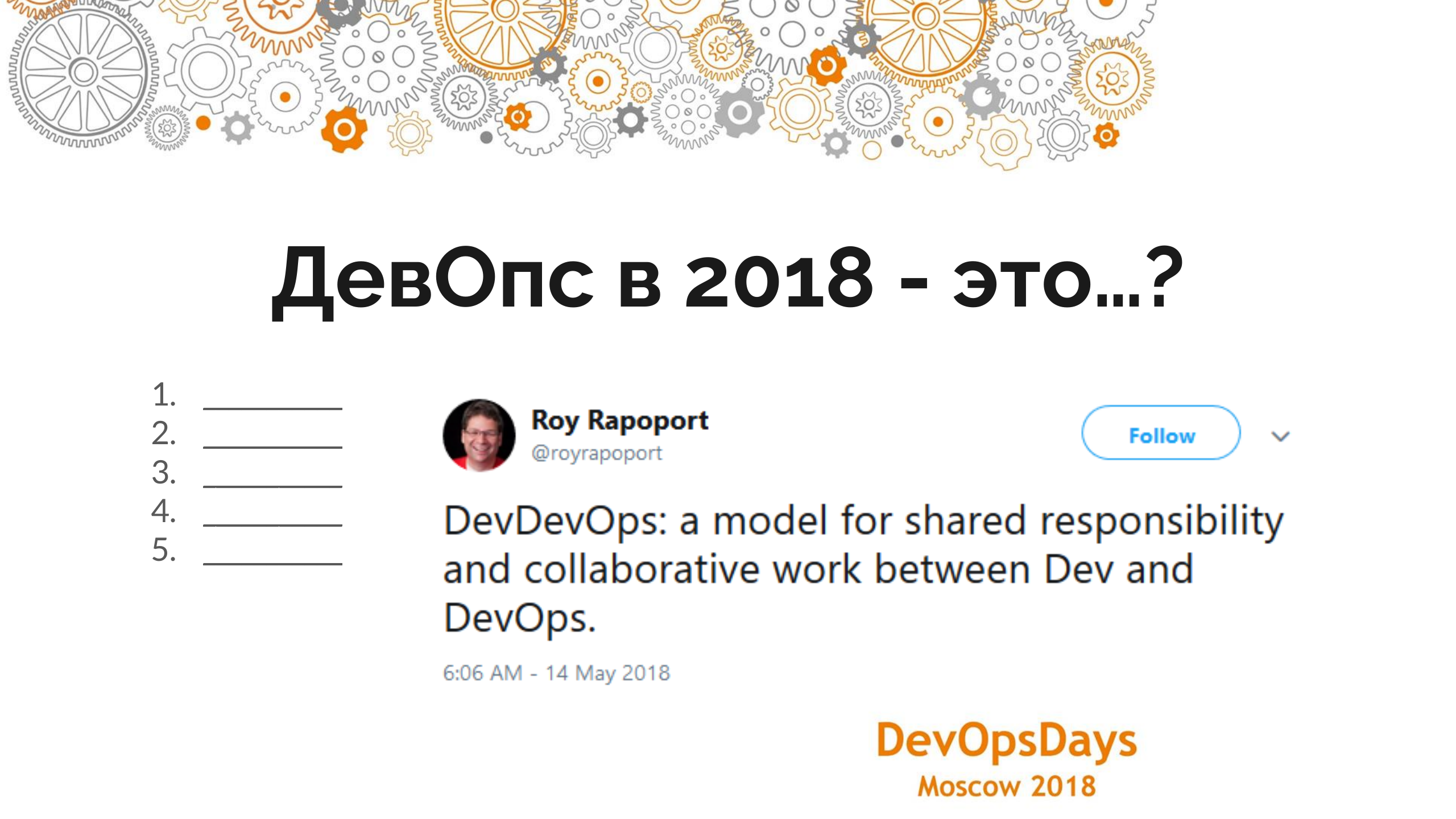Click the orange accent gear top right corner
Viewport: 1456px width, 819px height.
(x=1105, y=137)
